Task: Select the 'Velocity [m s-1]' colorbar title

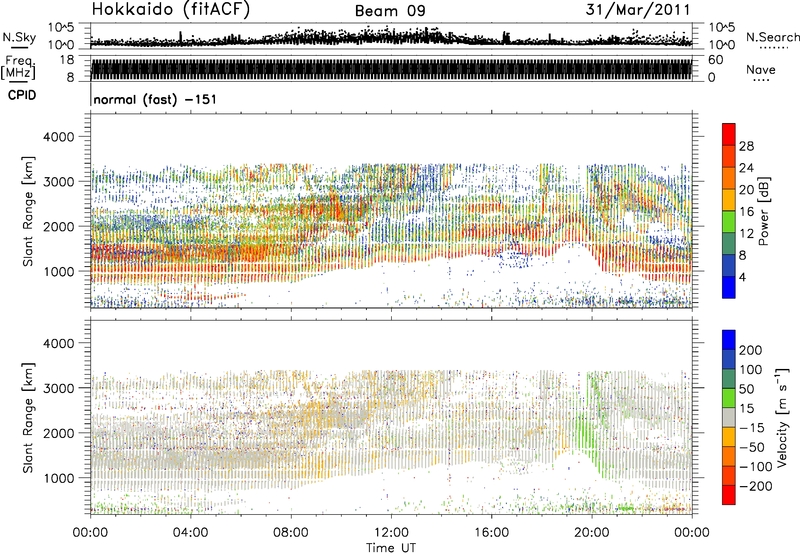Action: [783, 417]
